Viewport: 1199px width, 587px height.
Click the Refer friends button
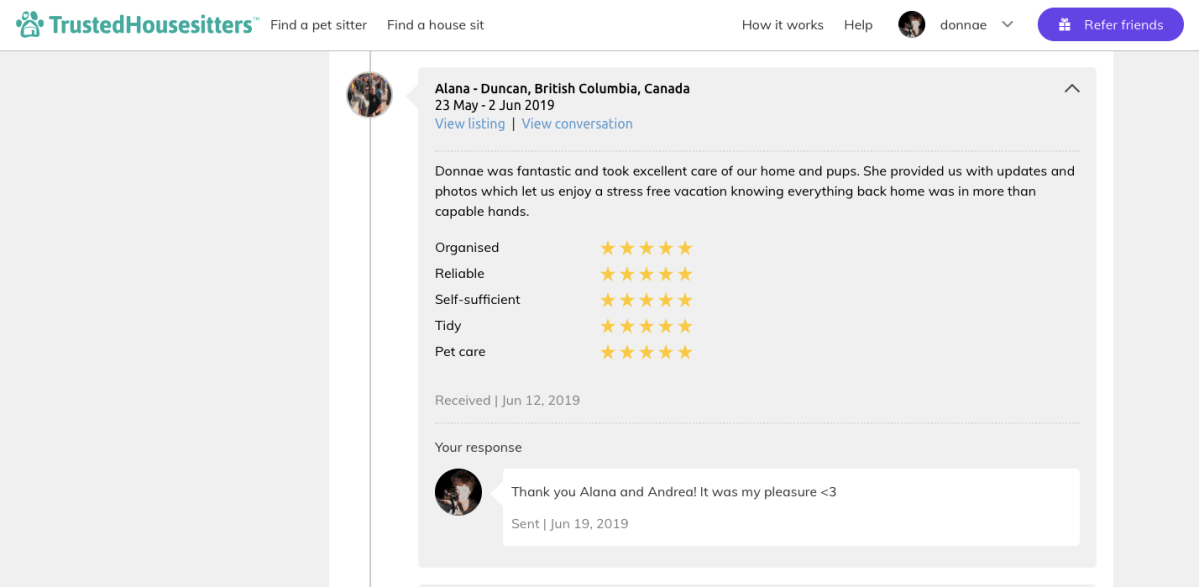click(1110, 25)
